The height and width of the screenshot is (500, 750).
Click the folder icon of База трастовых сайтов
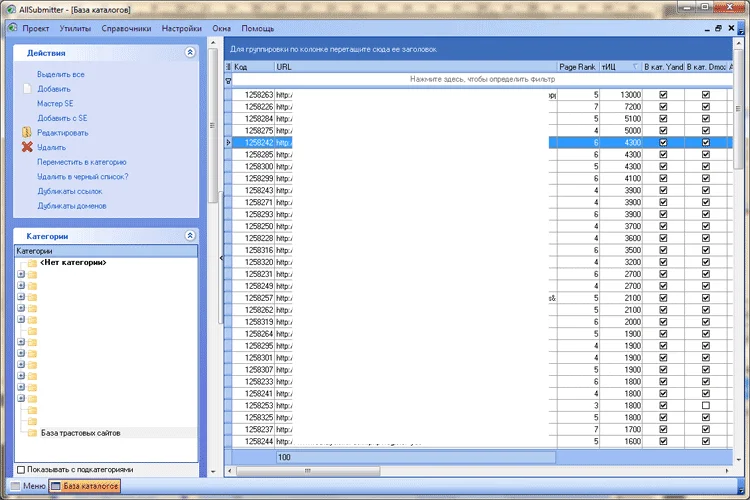tap(32, 433)
